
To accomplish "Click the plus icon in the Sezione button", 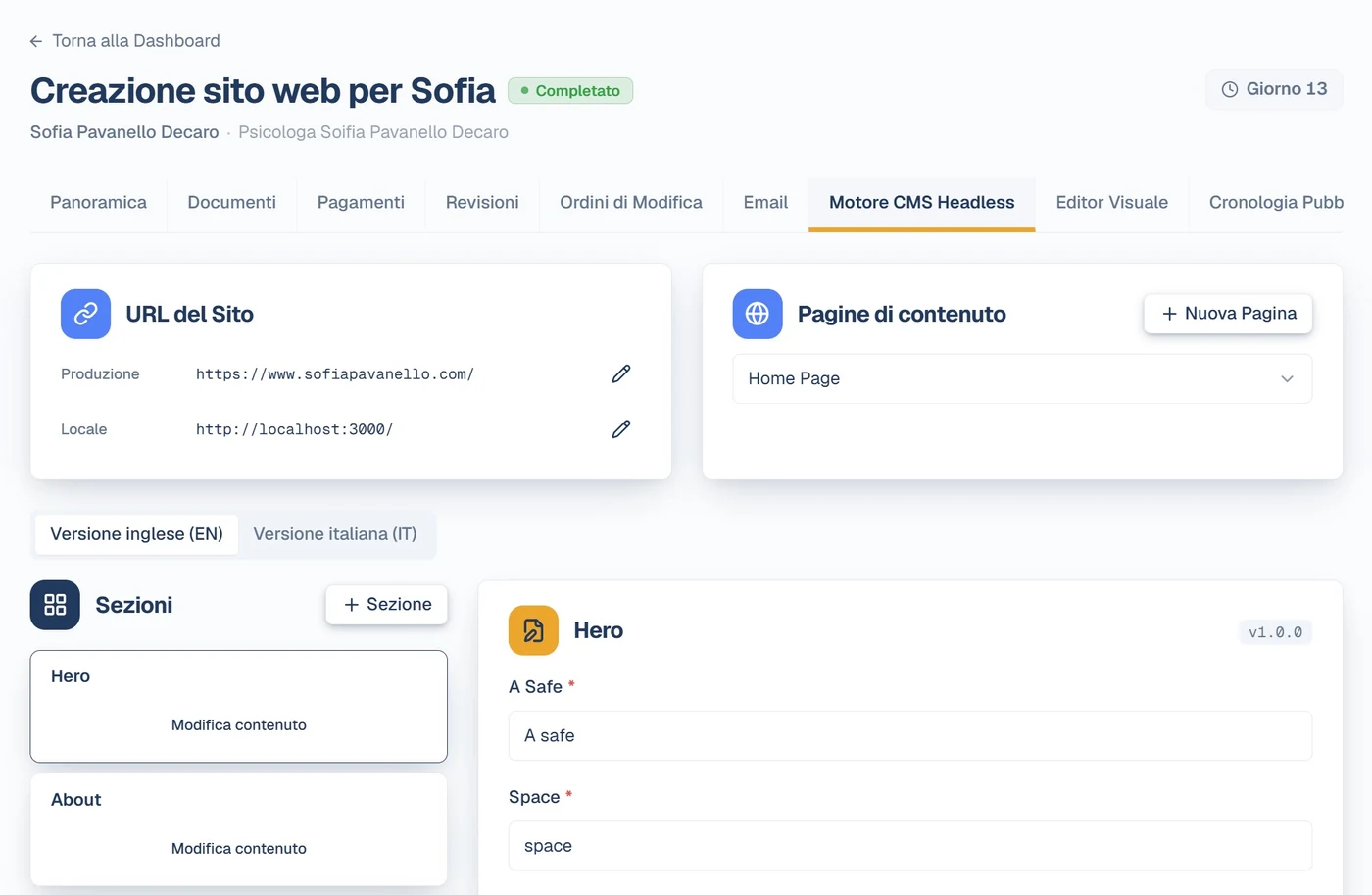I will (x=351, y=605).
